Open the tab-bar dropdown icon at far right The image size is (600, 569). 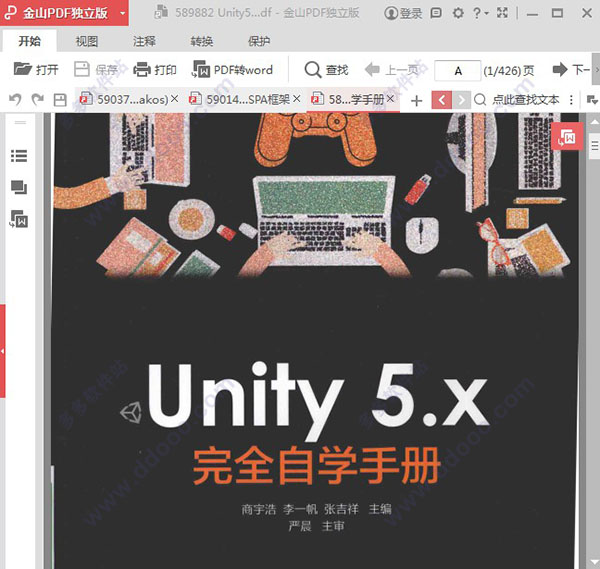[592, 100]
